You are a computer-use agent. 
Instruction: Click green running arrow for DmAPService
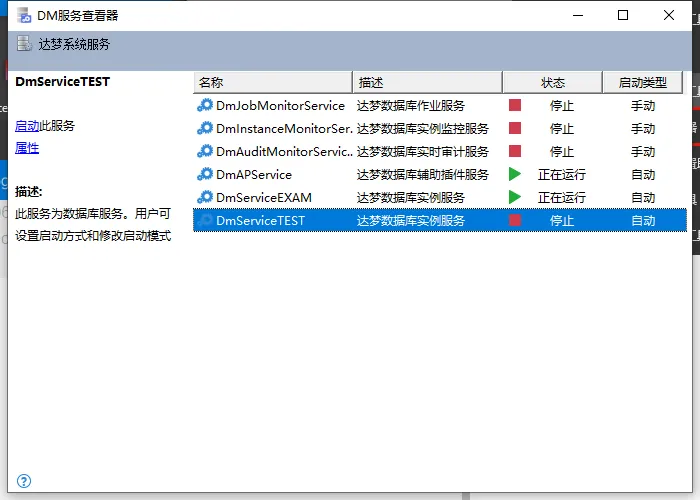tap(515, 174)
